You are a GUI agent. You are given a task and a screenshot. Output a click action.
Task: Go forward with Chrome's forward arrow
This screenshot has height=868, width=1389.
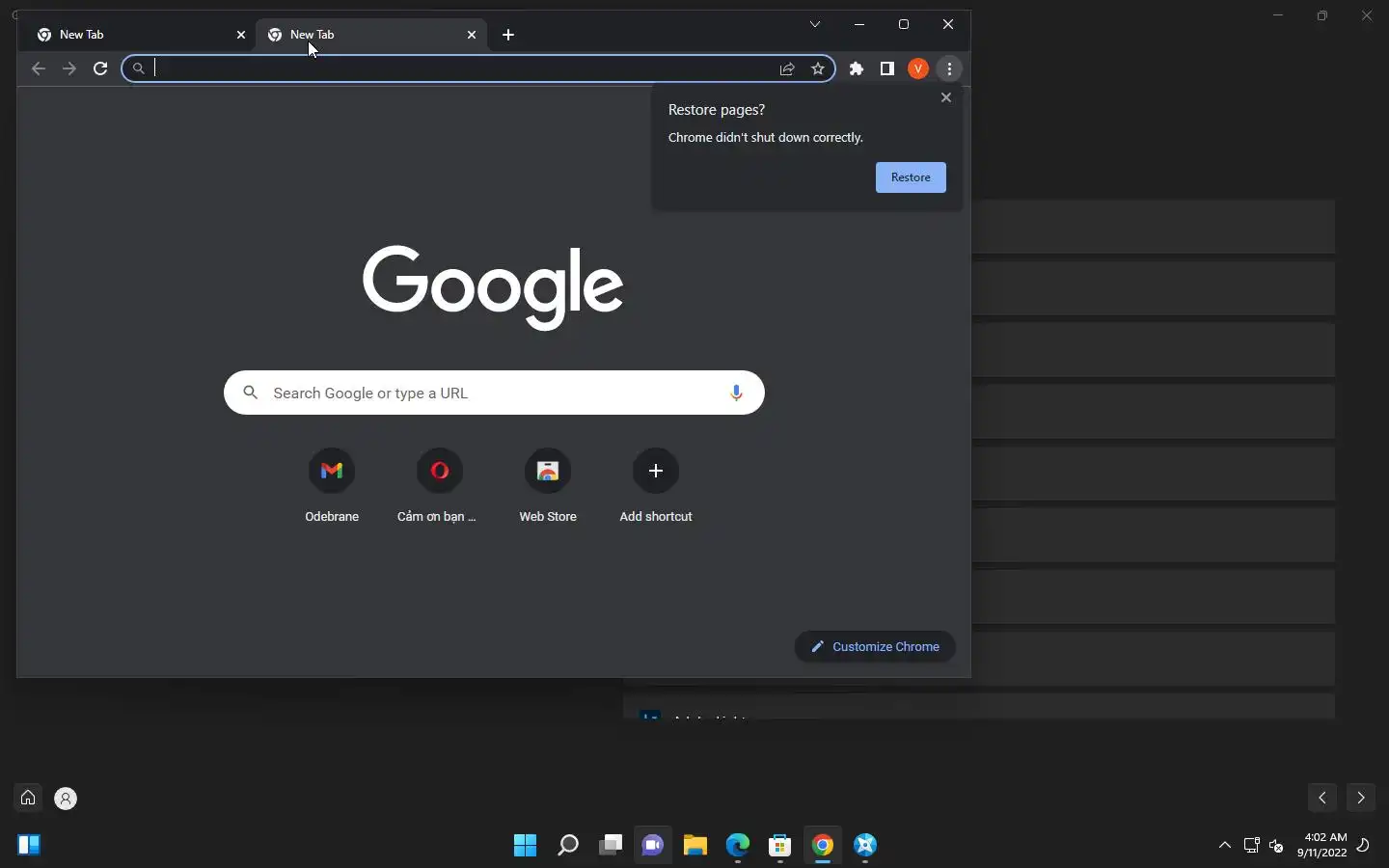click(69, 68)
